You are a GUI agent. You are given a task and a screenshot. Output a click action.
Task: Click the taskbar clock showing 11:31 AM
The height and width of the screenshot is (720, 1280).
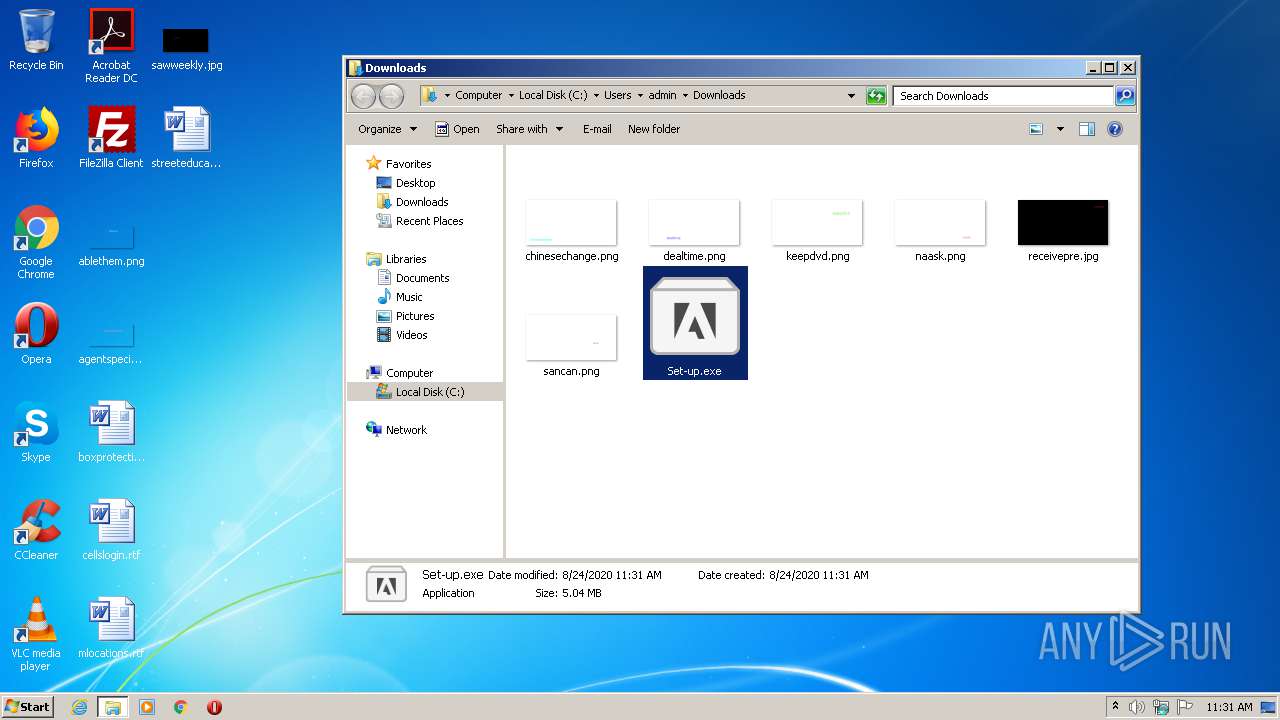1229,707
